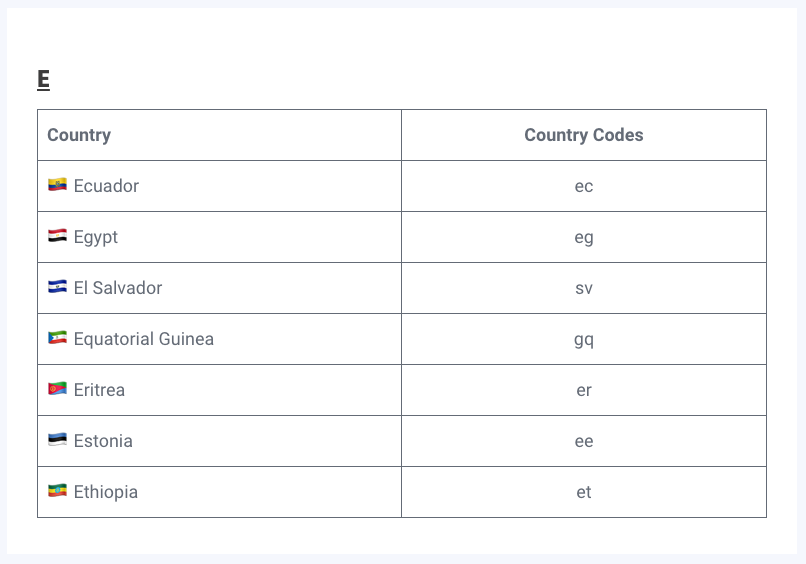806x564 pixels.
Task: Click the Egypt flag icon
Action: point(57,235)
